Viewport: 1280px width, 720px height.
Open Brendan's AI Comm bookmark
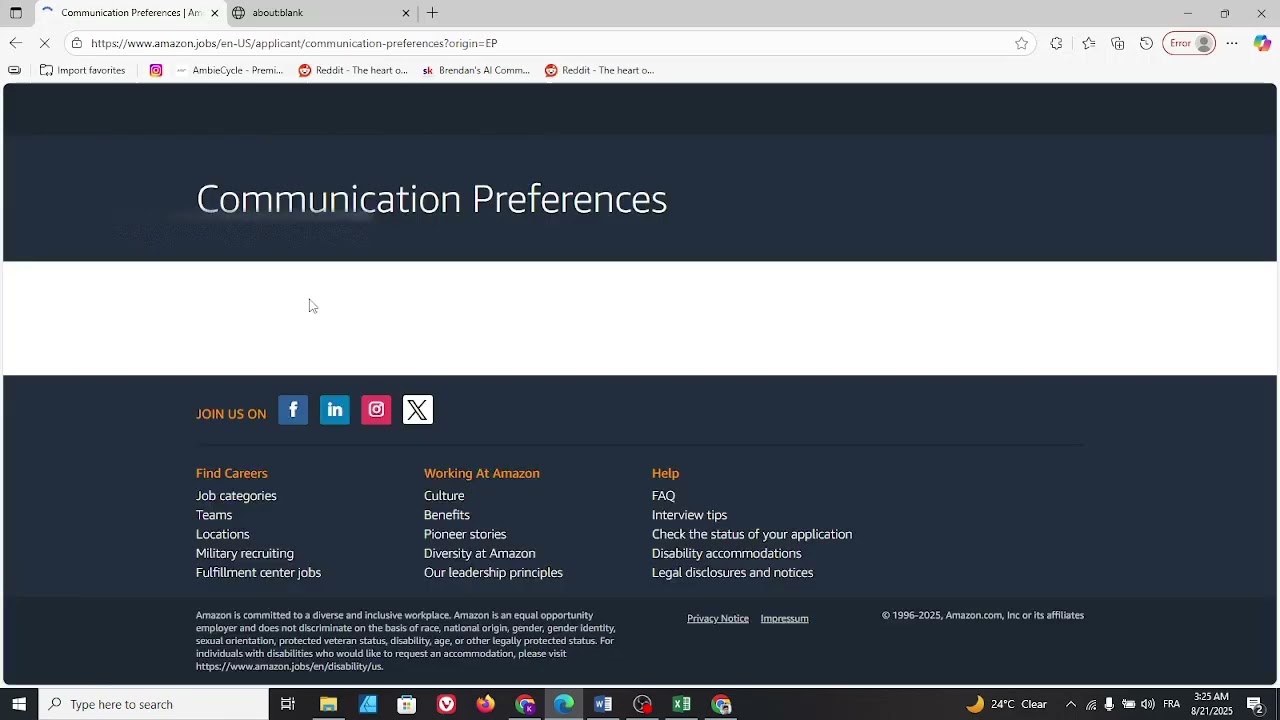click(x=476, y=70)
